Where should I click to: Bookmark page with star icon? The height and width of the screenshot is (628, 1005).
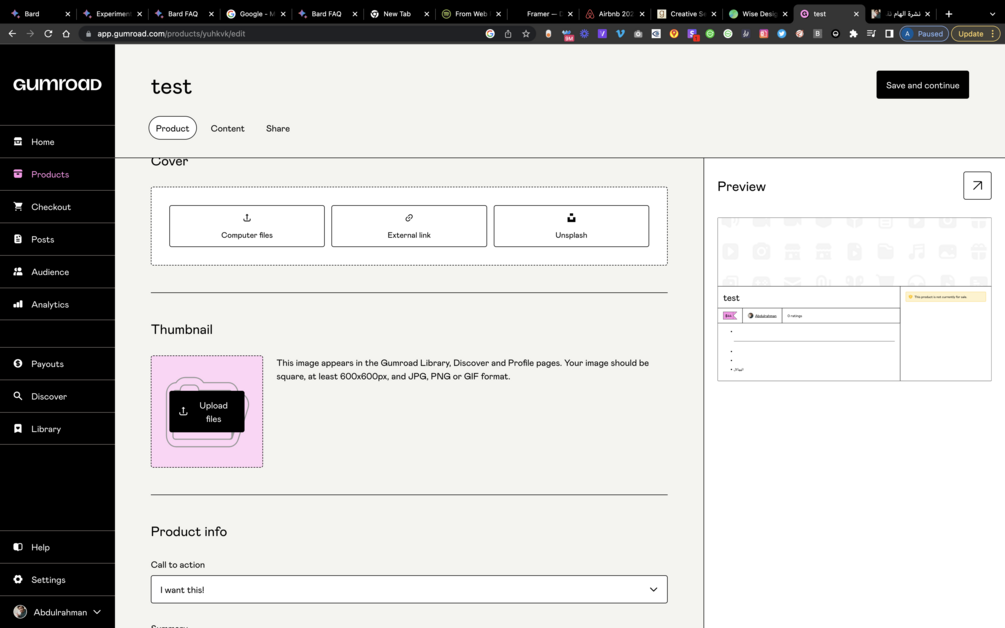click(526, 33)
